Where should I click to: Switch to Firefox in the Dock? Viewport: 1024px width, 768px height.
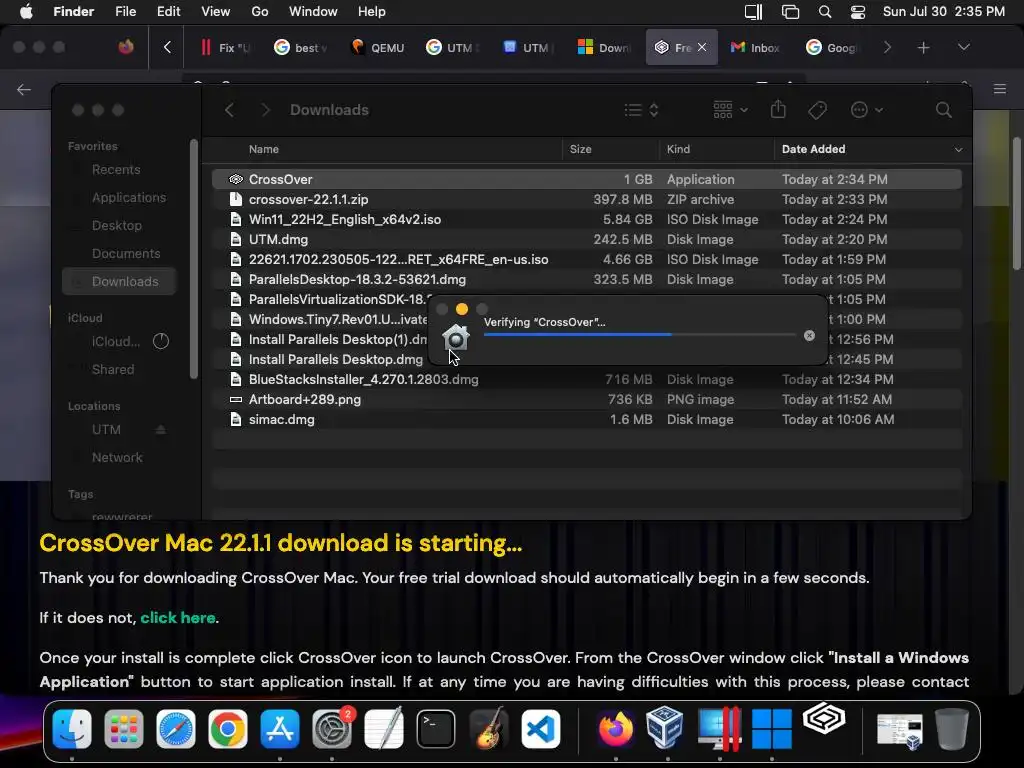pos(615,729)
